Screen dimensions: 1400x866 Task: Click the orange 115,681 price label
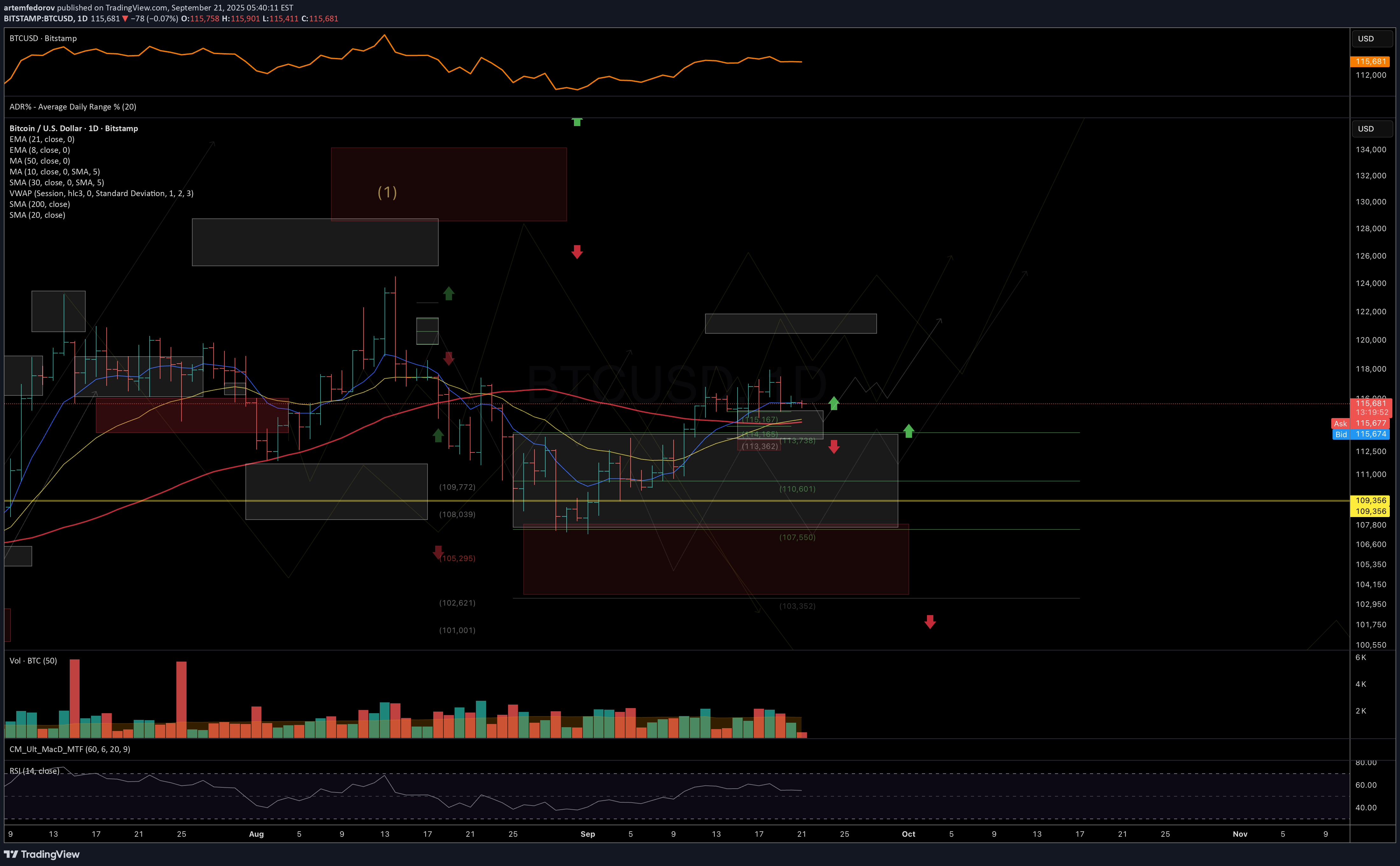tap(1370, 61)
